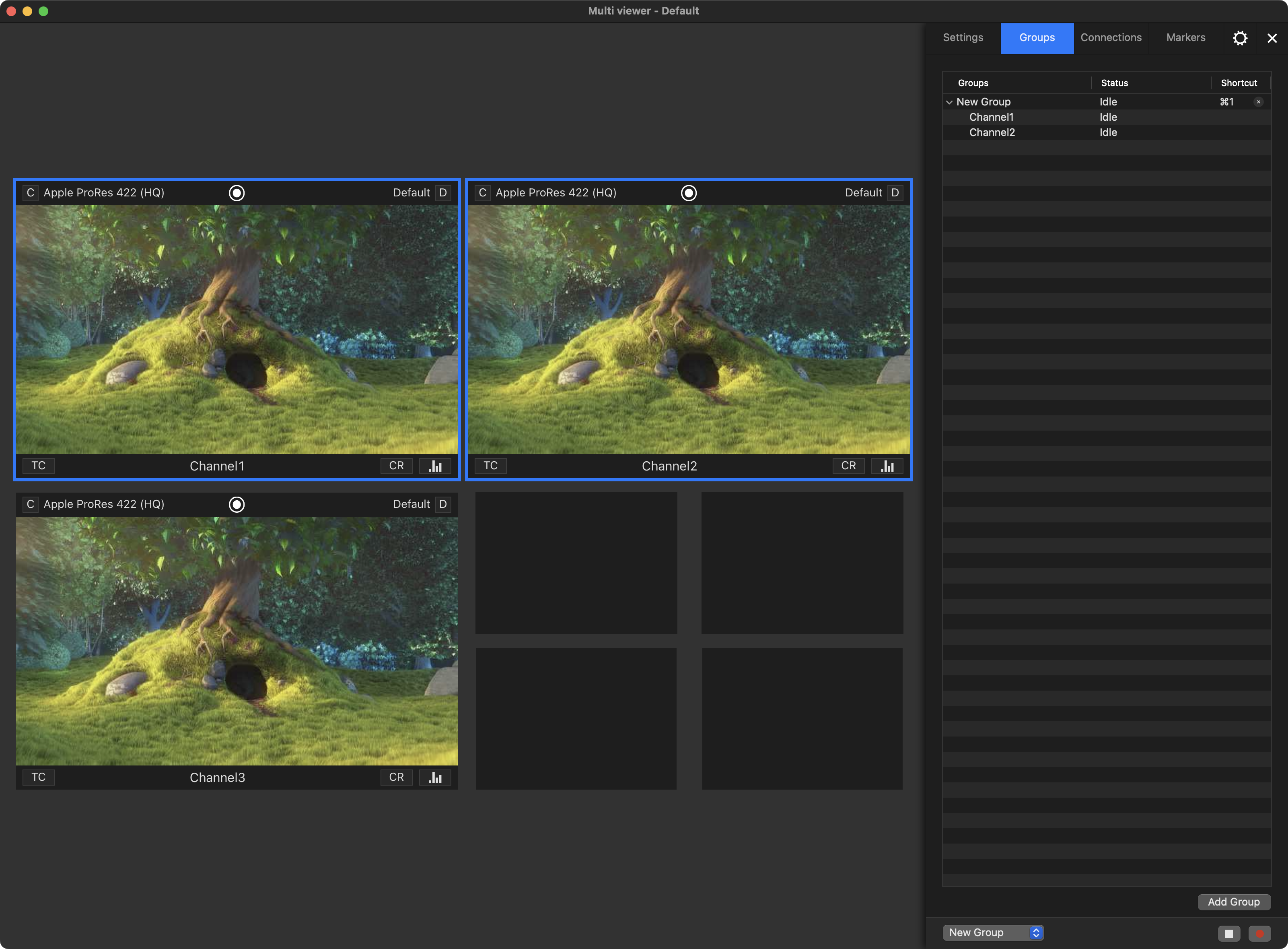
Task: Select Channel1 row in groups list
Action: tap(1107, 117)
